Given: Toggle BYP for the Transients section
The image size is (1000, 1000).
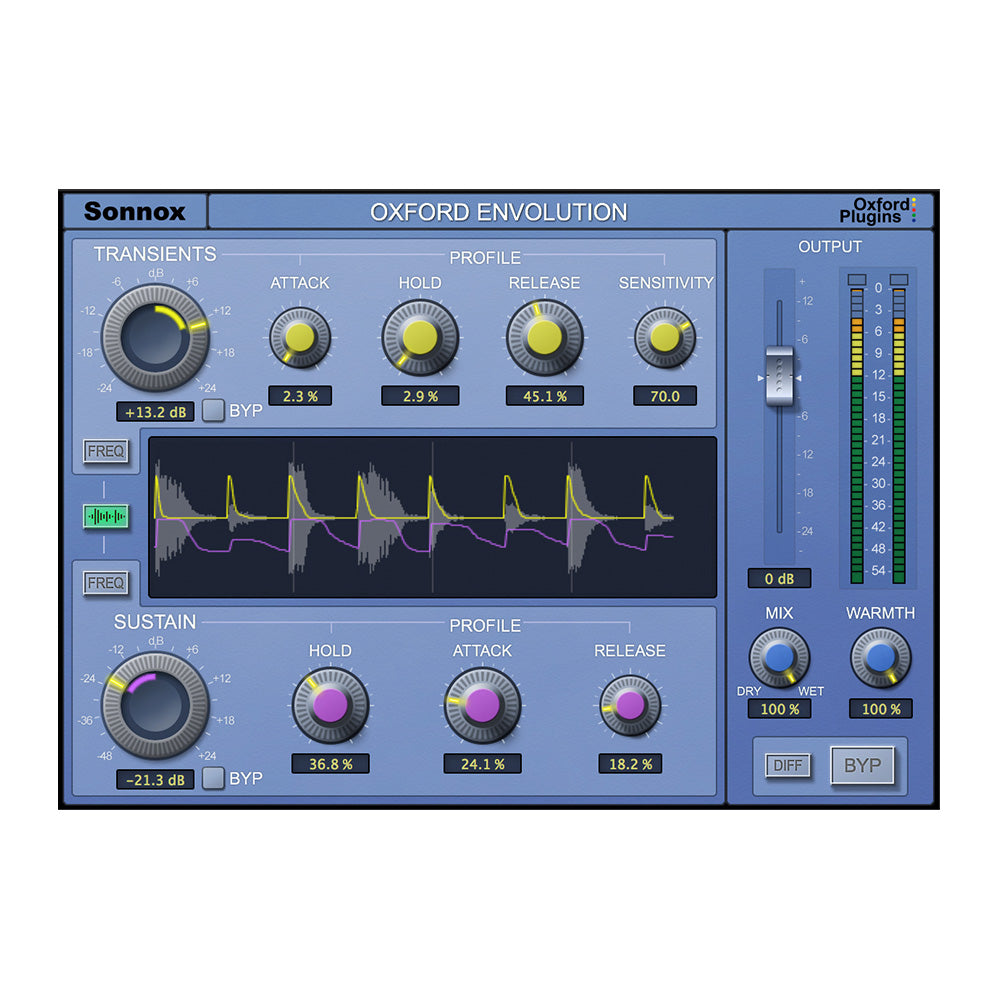Looking at the screenshot, I should pos(213,411).
